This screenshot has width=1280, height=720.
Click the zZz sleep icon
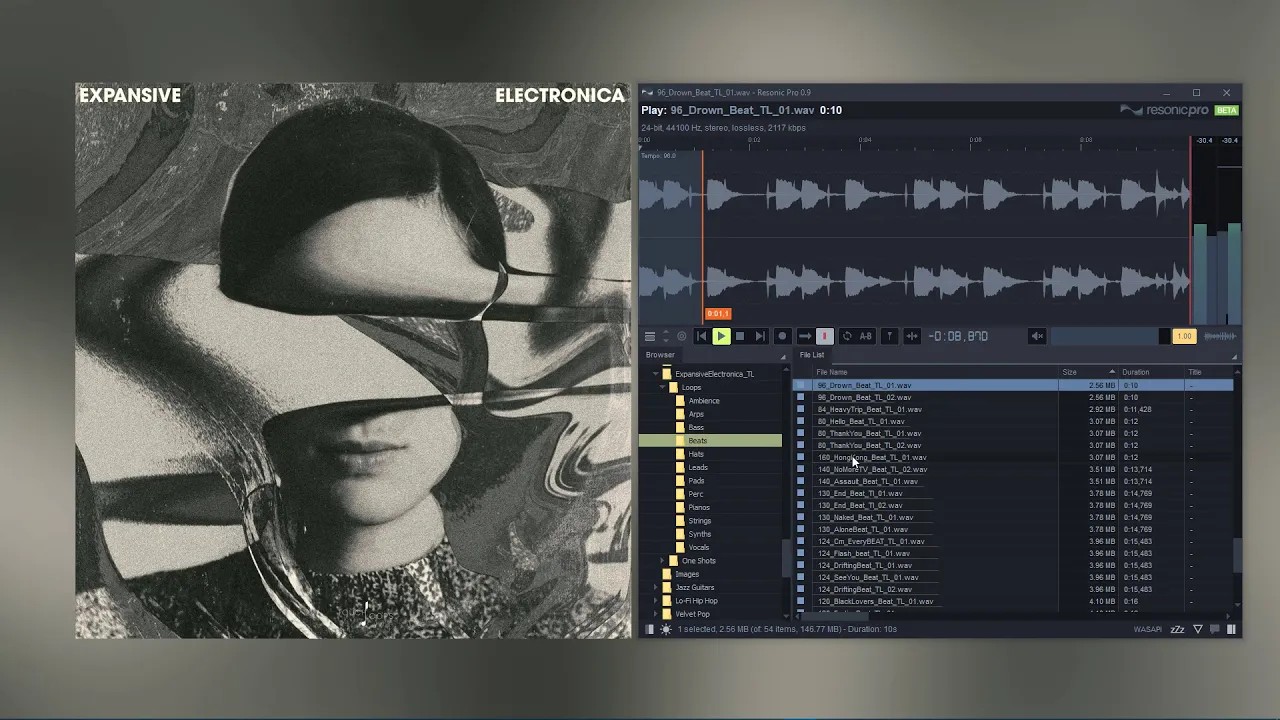coord(1177,630)
